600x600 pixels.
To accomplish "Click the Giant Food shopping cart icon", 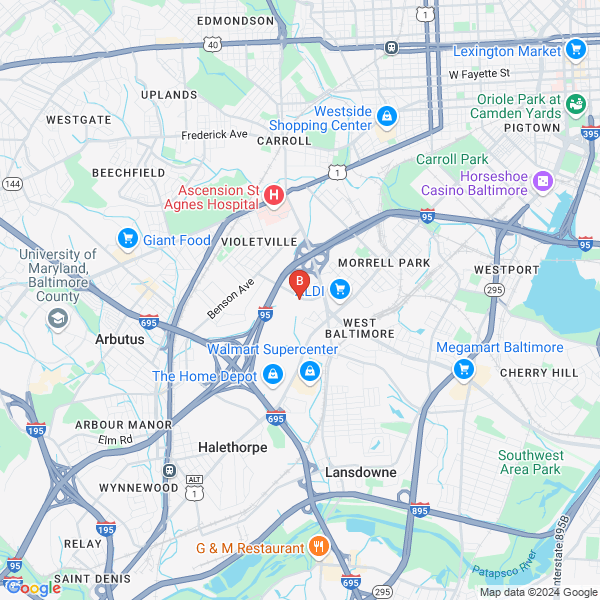I will pos(128,240).
